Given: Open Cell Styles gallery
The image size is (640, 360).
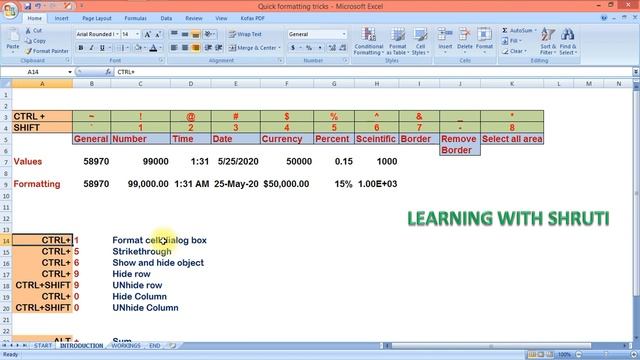Looking at the screenshot, I should point(420,41).
